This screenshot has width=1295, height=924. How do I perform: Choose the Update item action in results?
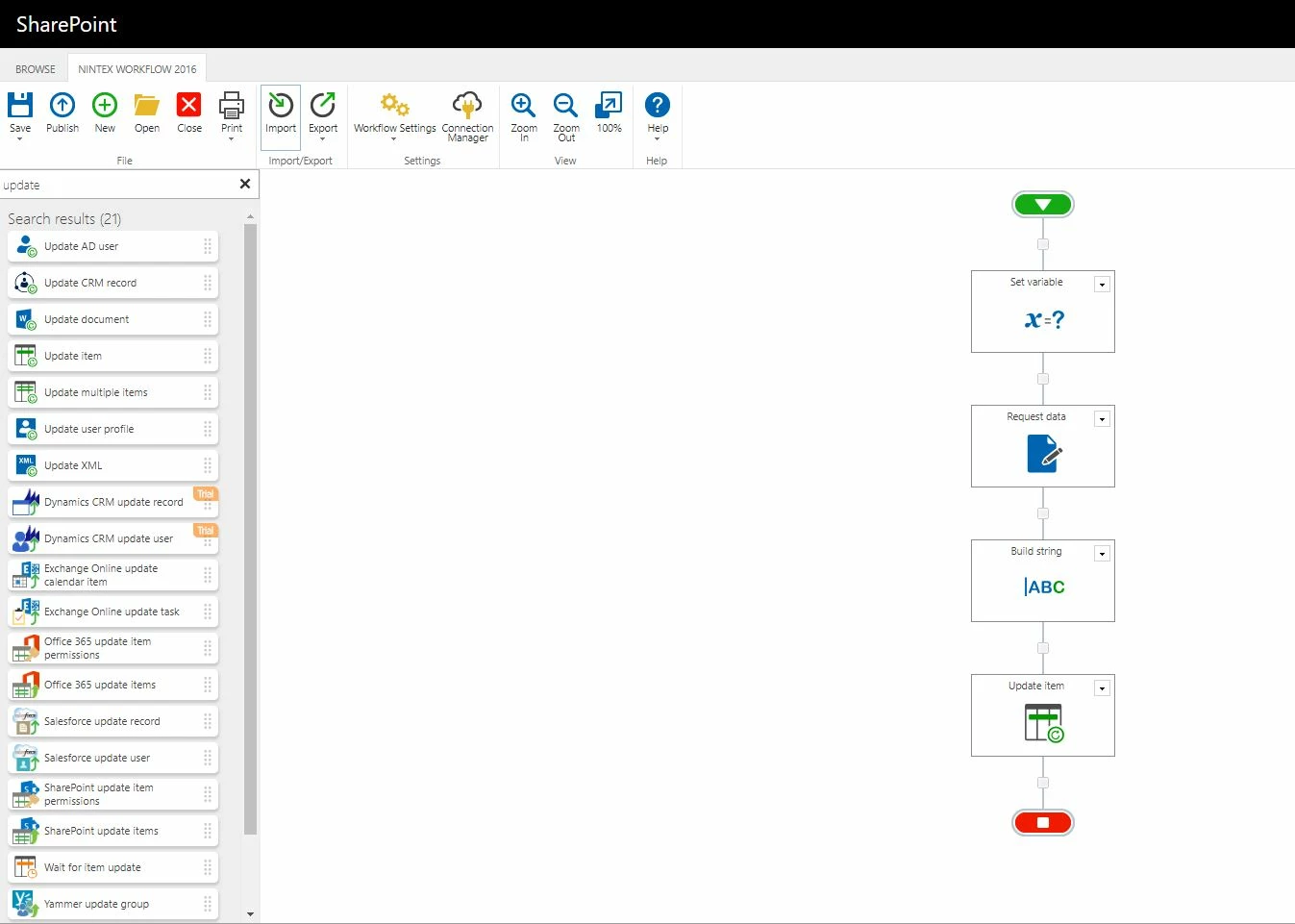[112, 356]
